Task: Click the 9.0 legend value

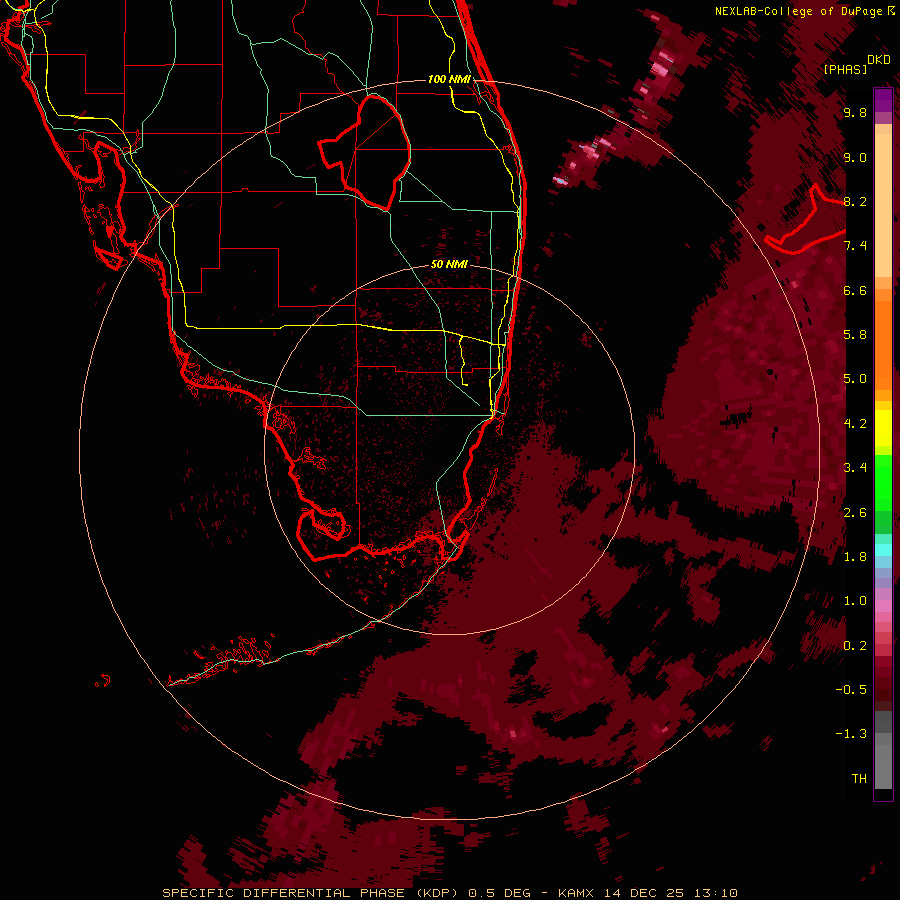Action: click(x=855, y=157)
